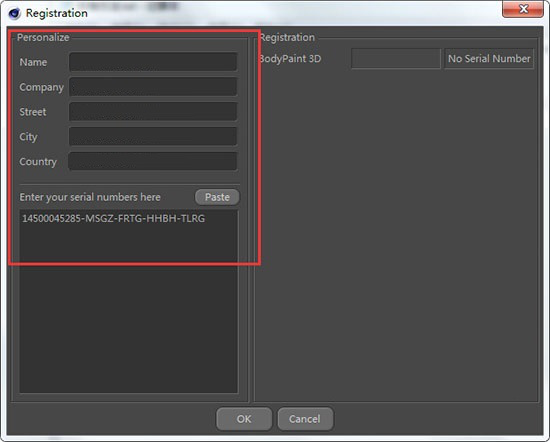The image size is (550, 442).
Task: Click the No Serial Number status box
Action: (x=489, y=59)
